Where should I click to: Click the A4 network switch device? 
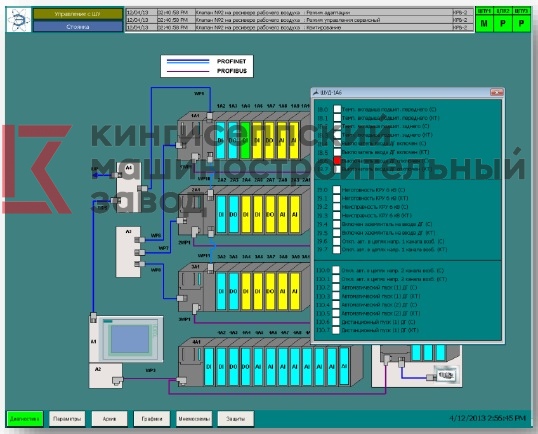128,187
